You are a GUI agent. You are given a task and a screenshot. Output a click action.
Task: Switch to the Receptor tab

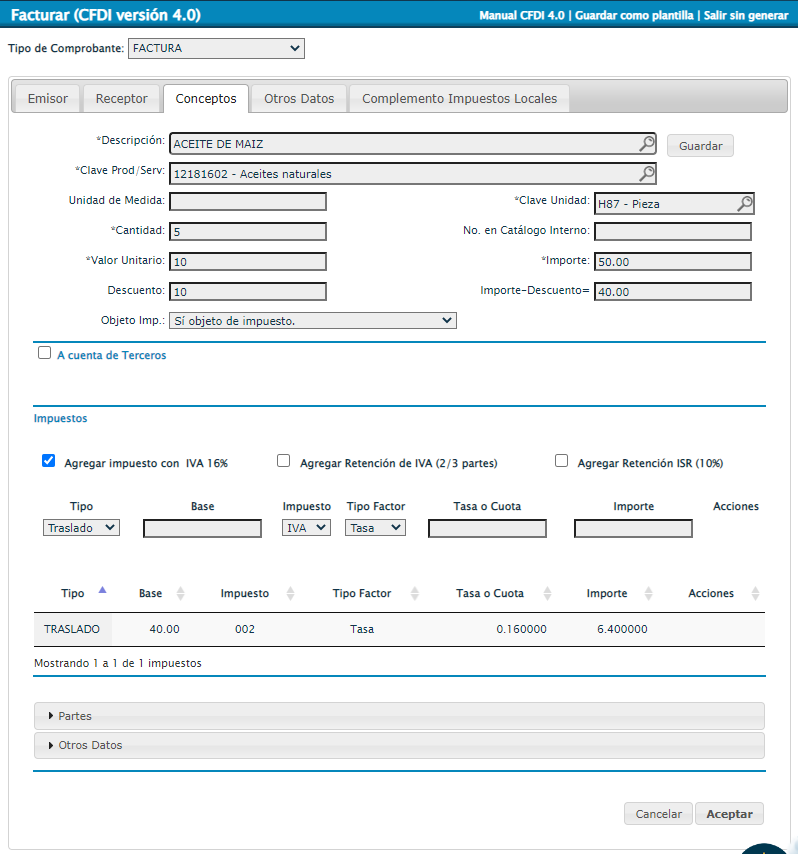pos(121,98)
